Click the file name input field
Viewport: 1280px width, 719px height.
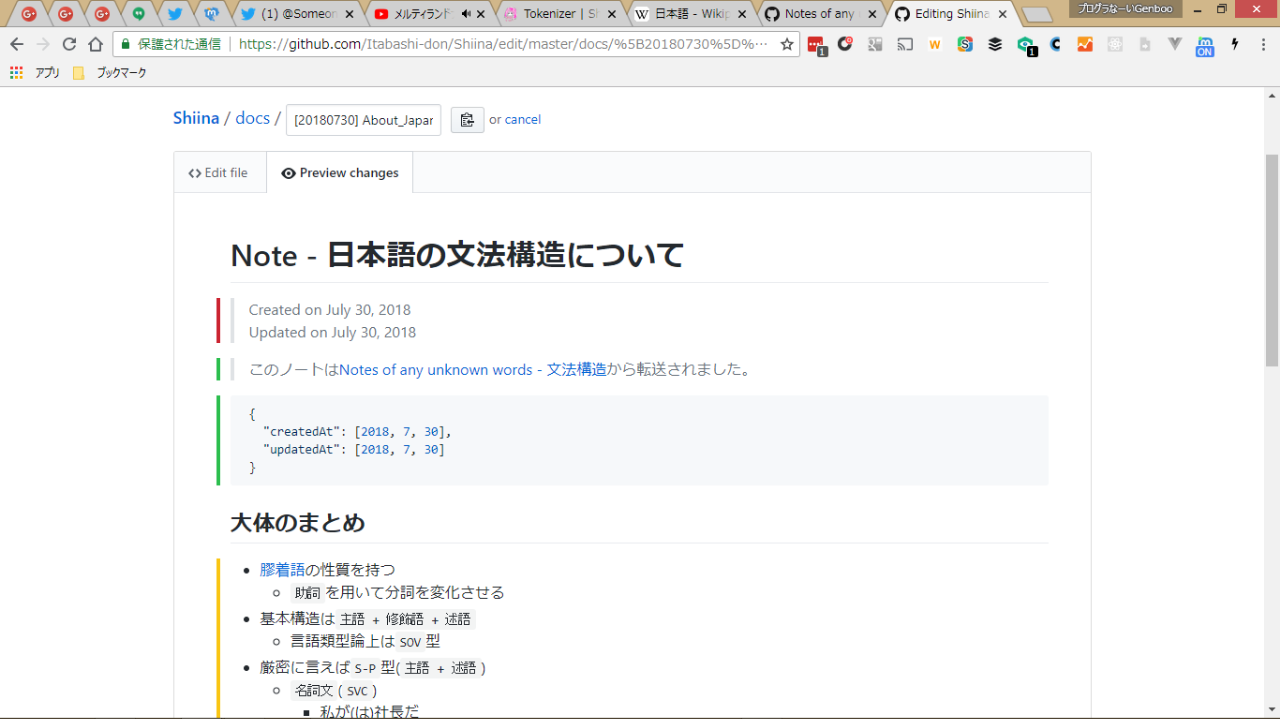pos(363,120)
